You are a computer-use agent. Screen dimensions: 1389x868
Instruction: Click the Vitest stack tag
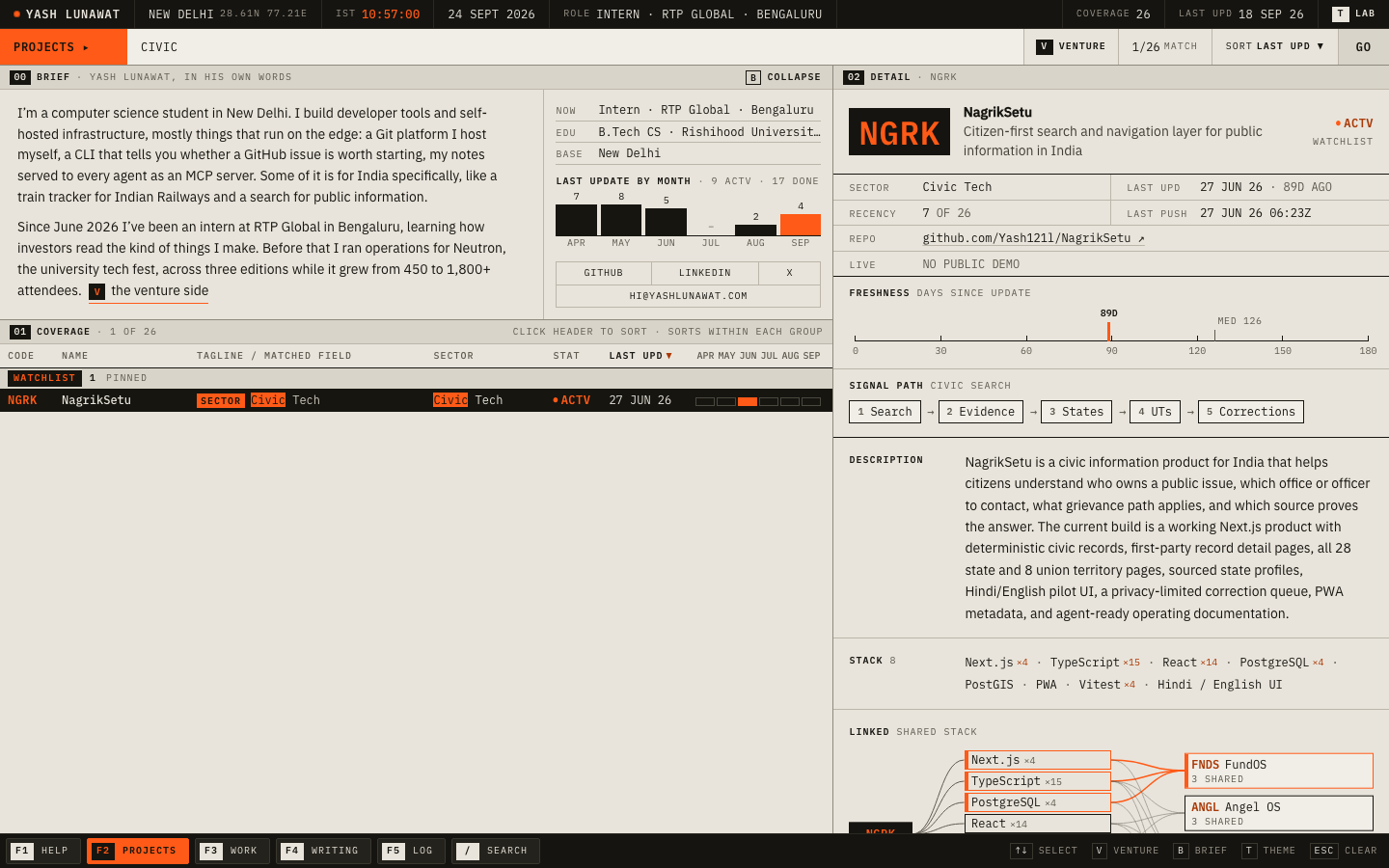[1106, 685]
